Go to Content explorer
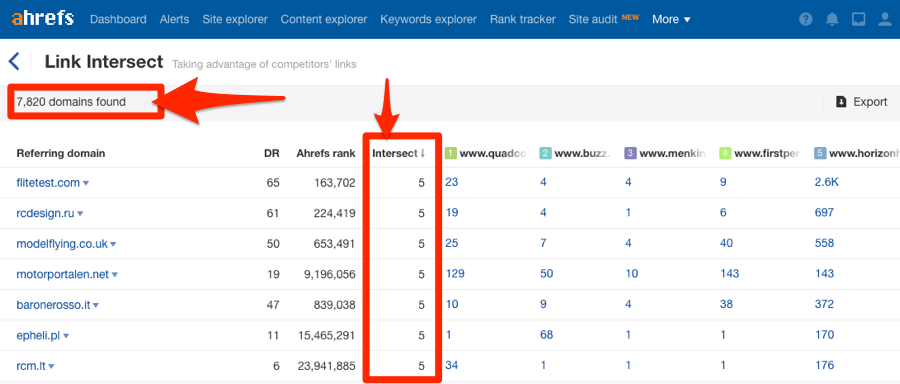The image size is (900, 384). [x=324, y=20]
